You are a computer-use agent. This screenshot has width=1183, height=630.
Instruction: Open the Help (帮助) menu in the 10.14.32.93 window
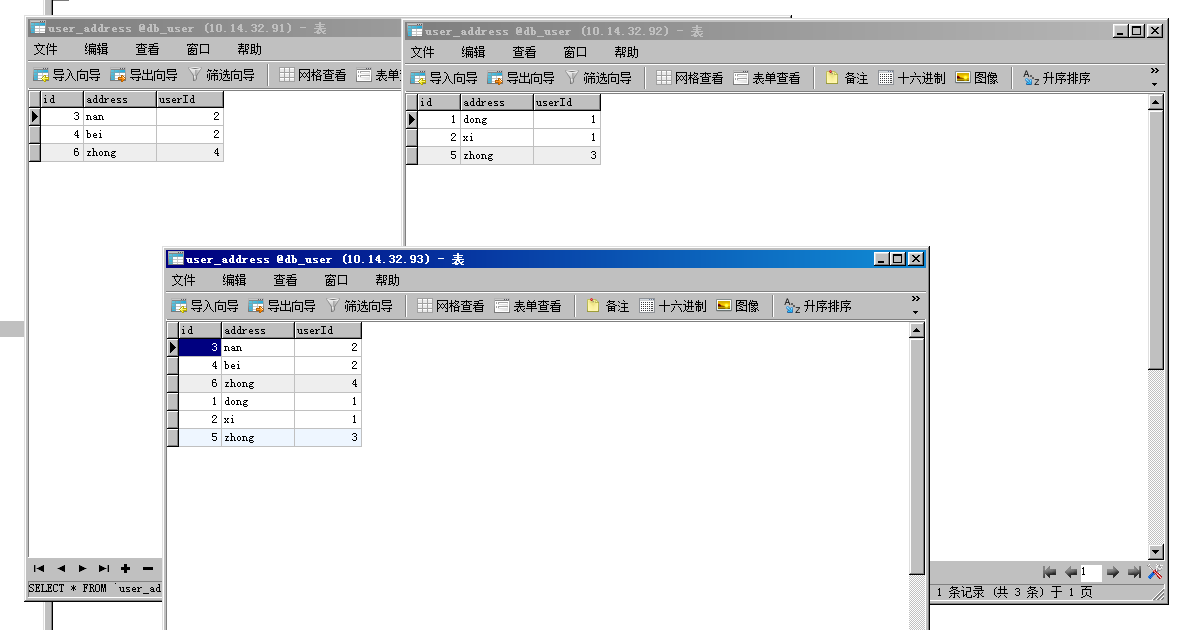tap(388, 280)
